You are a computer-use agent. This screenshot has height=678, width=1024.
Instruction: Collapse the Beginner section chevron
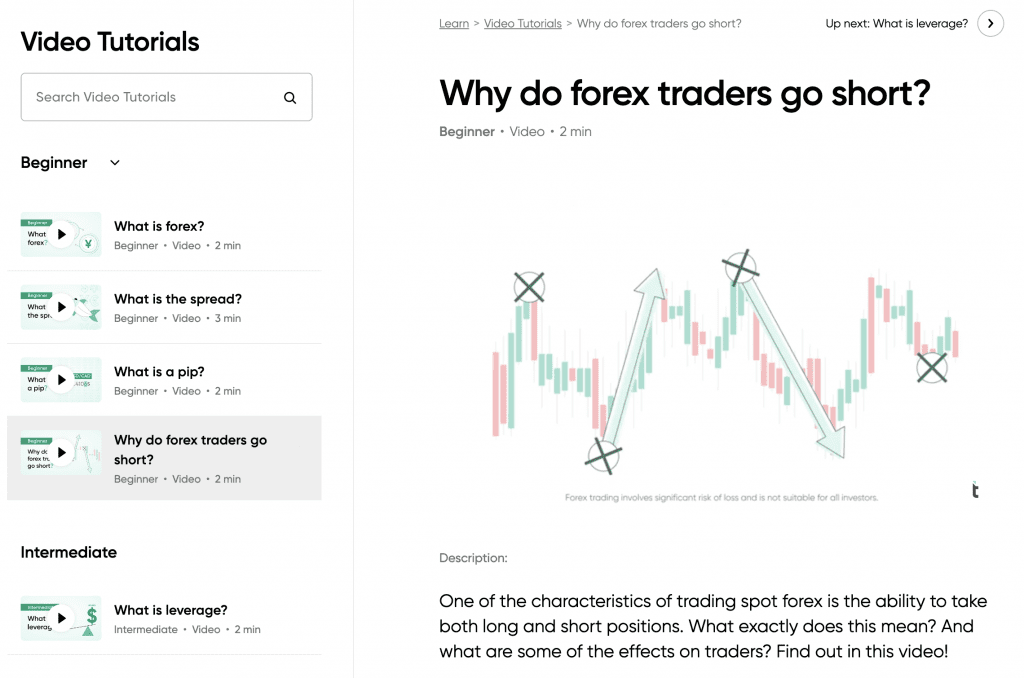click(113, 162)
